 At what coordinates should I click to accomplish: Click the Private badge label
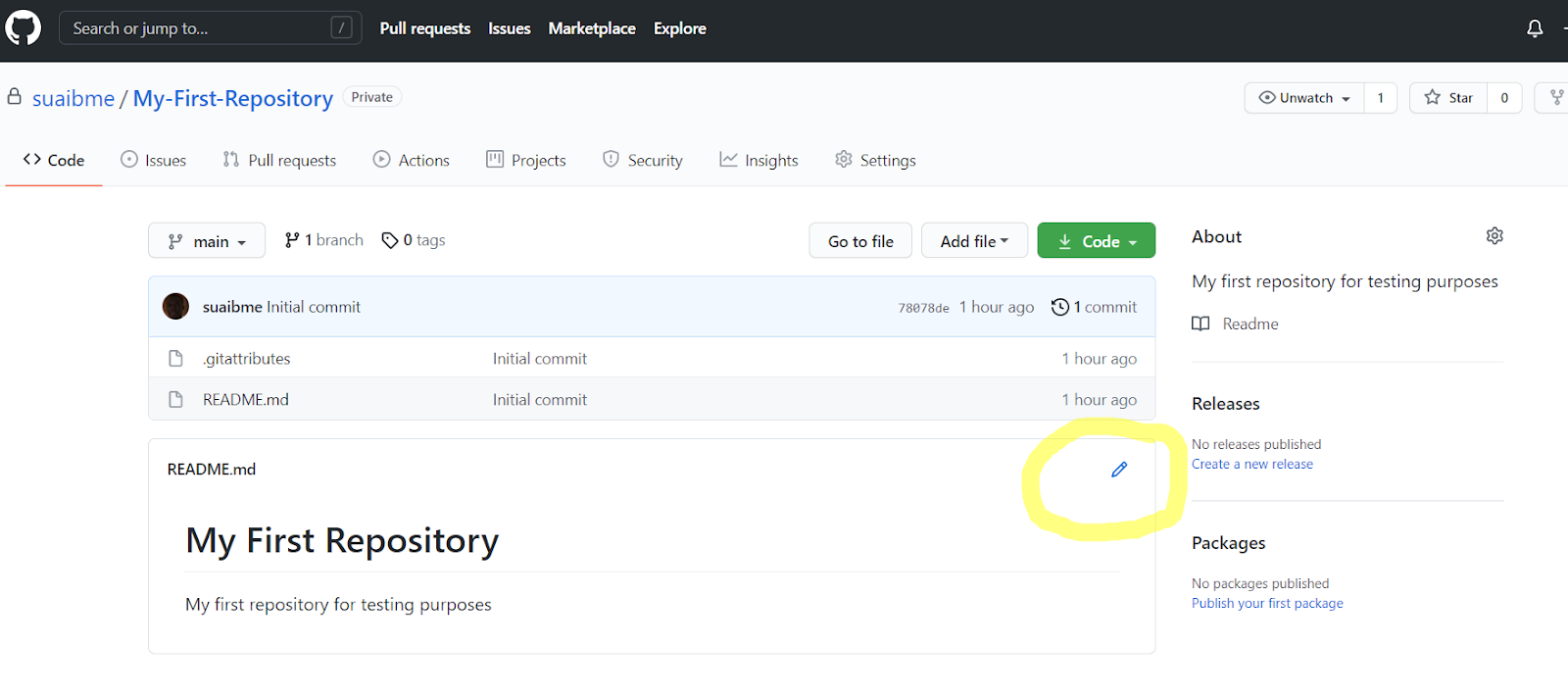372,97
